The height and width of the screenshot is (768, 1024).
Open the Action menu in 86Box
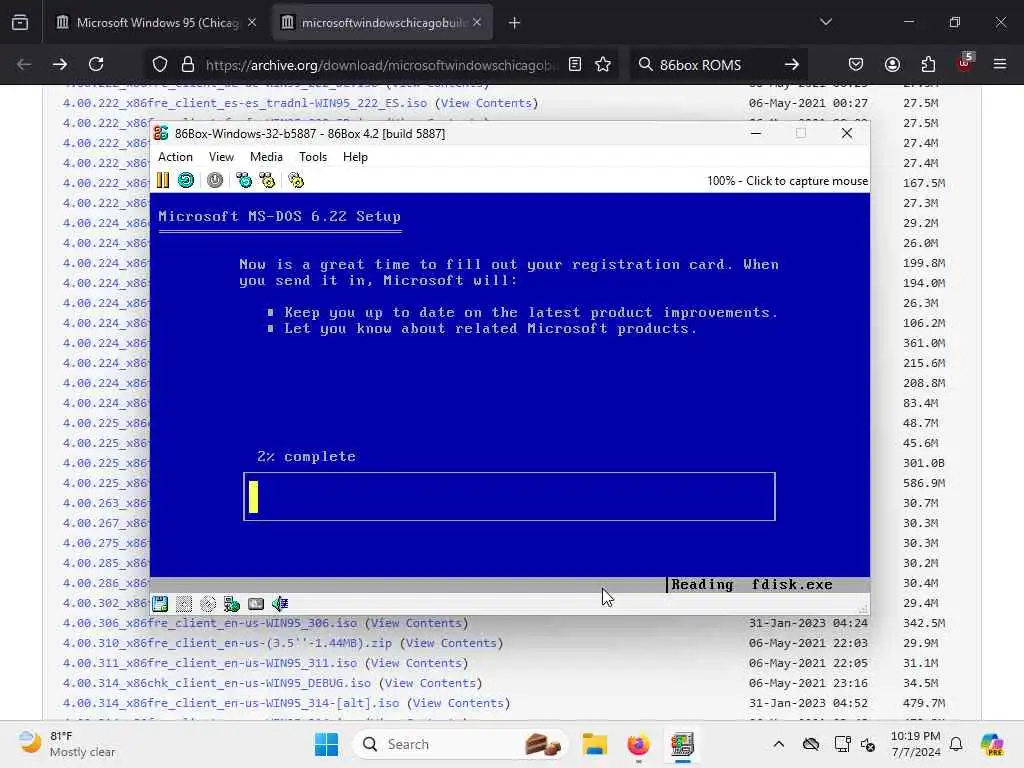point(175,157)
